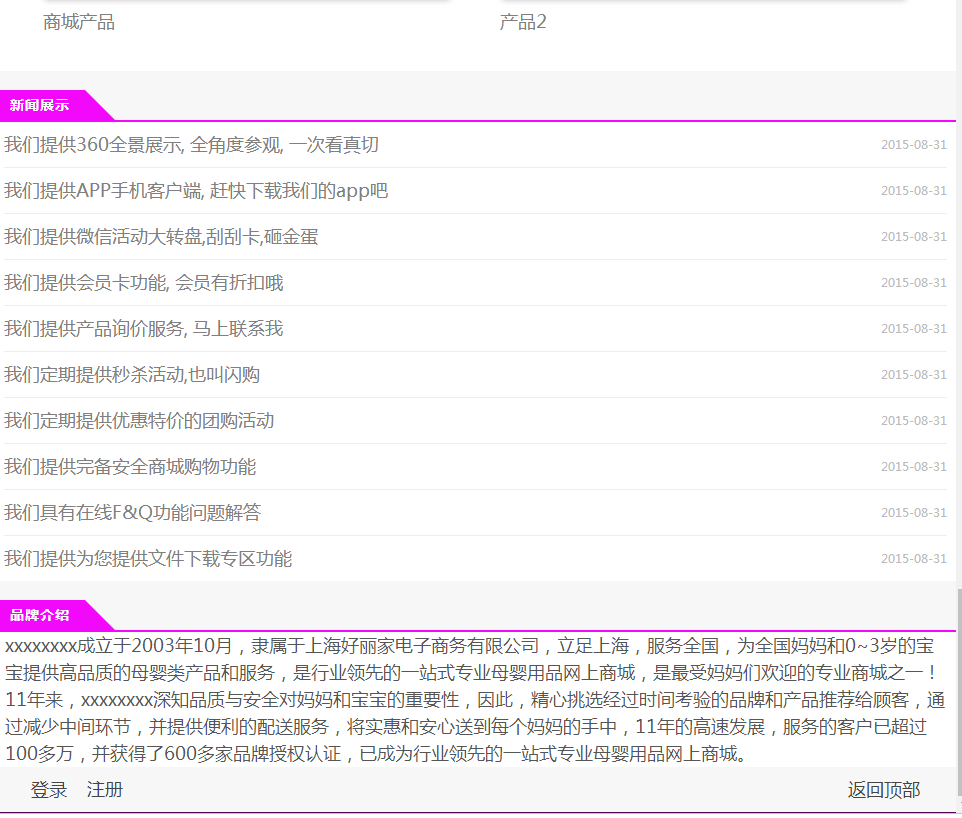Viewport: 962px width, 818px height.
Task: Open the 秒杀活动 news article
Action: (x=131, y=375)
